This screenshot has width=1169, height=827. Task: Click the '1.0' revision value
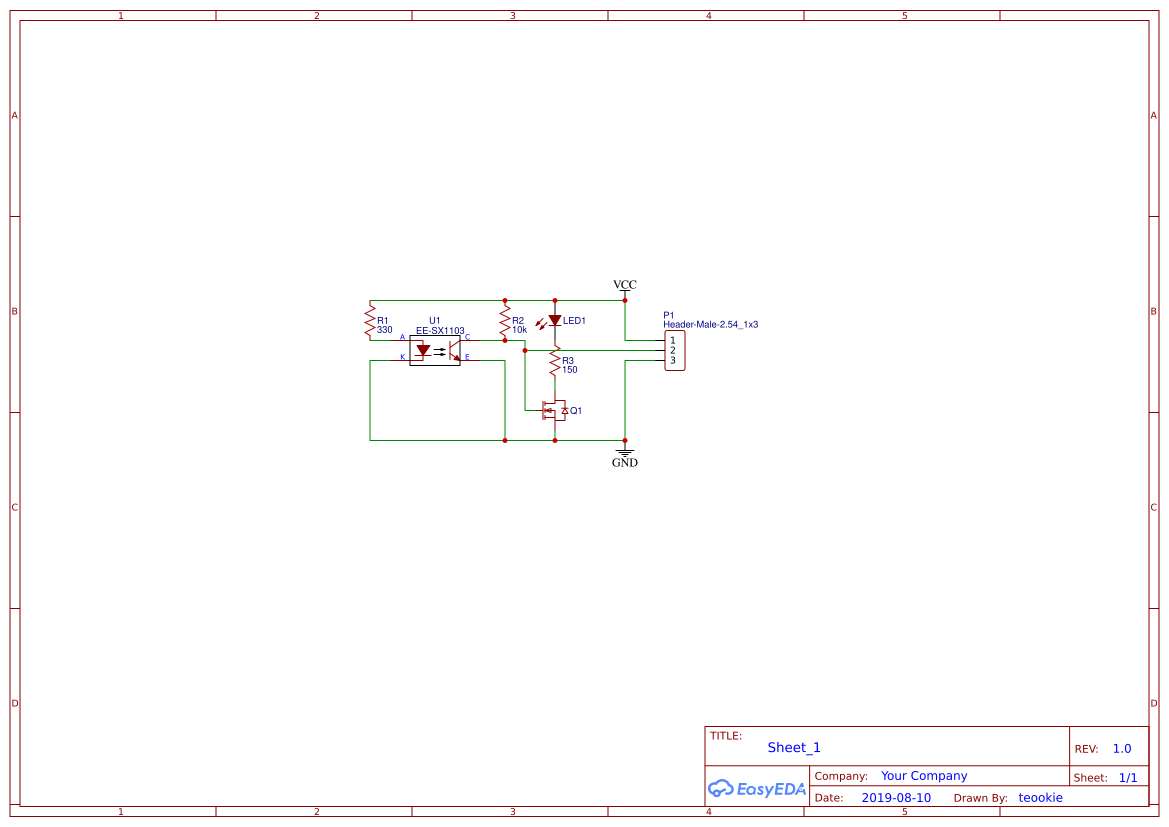pyautogui.click(x=1122, y=749)
